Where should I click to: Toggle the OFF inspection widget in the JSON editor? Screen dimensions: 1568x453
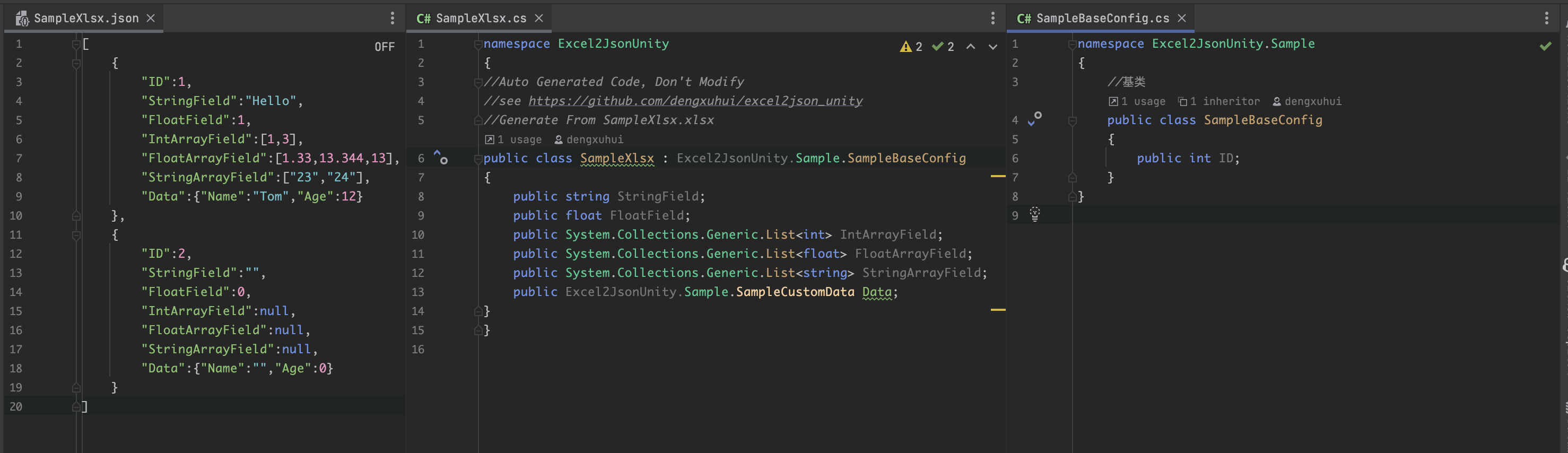(x=385, y=47)
